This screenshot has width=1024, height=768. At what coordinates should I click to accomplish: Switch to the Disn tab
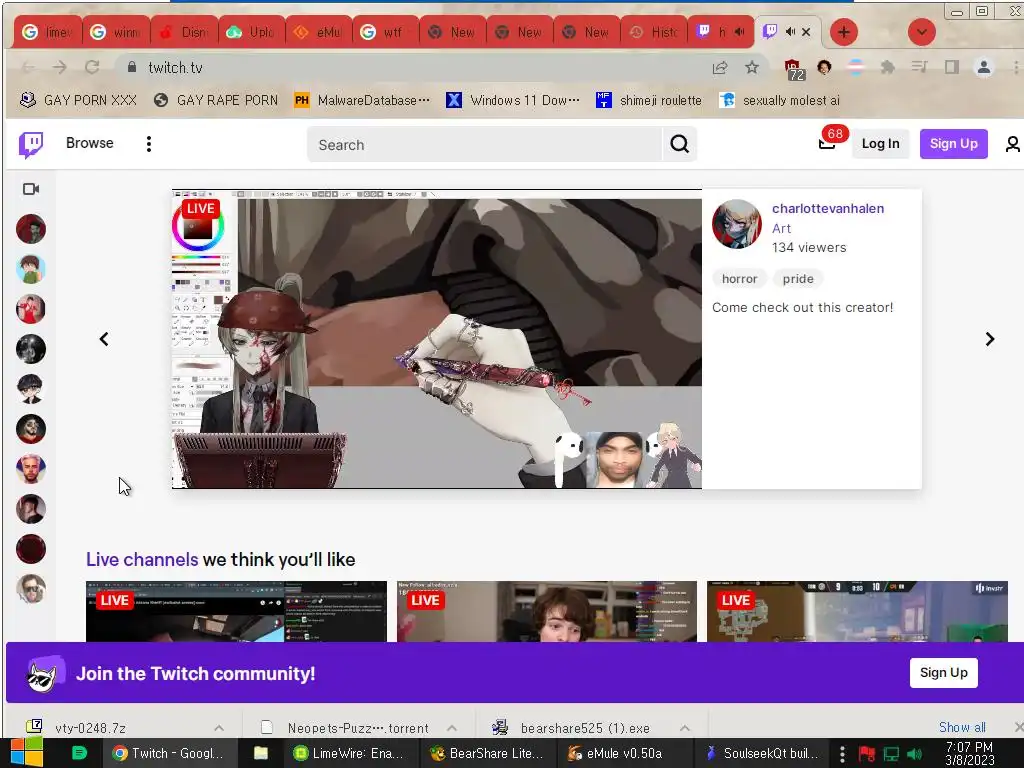coord(184,32)
